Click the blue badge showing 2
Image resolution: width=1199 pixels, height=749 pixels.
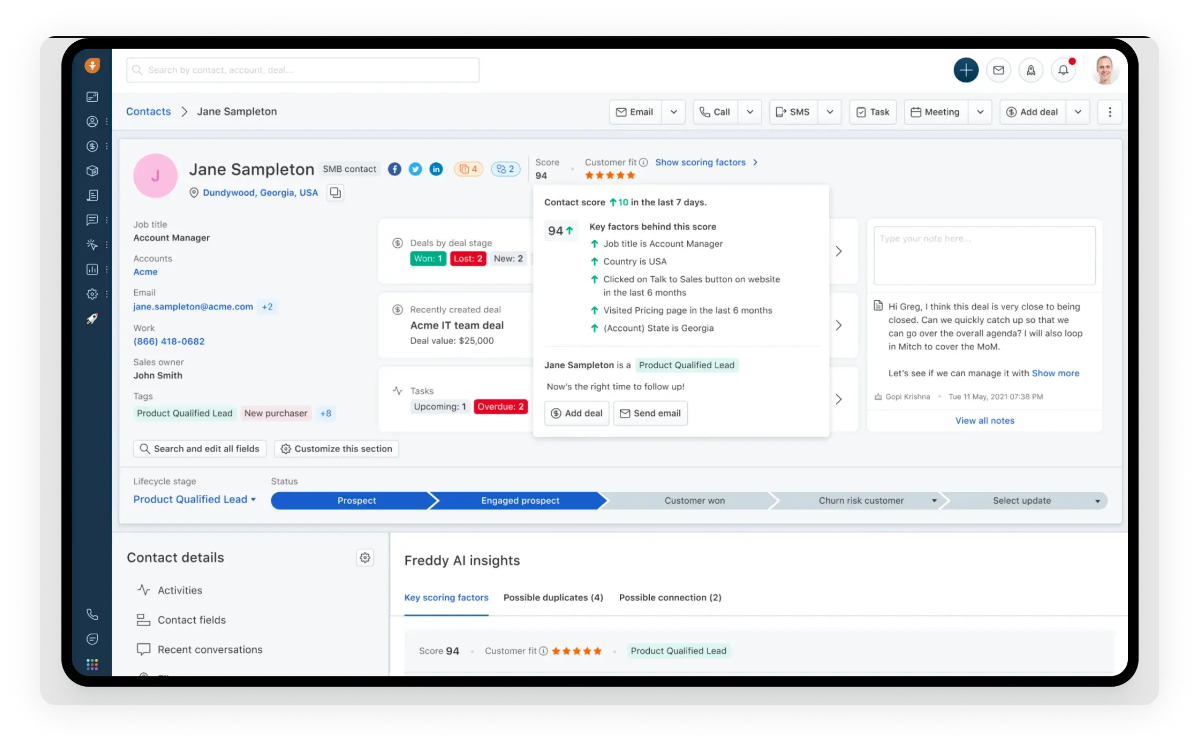coord(505,169)
